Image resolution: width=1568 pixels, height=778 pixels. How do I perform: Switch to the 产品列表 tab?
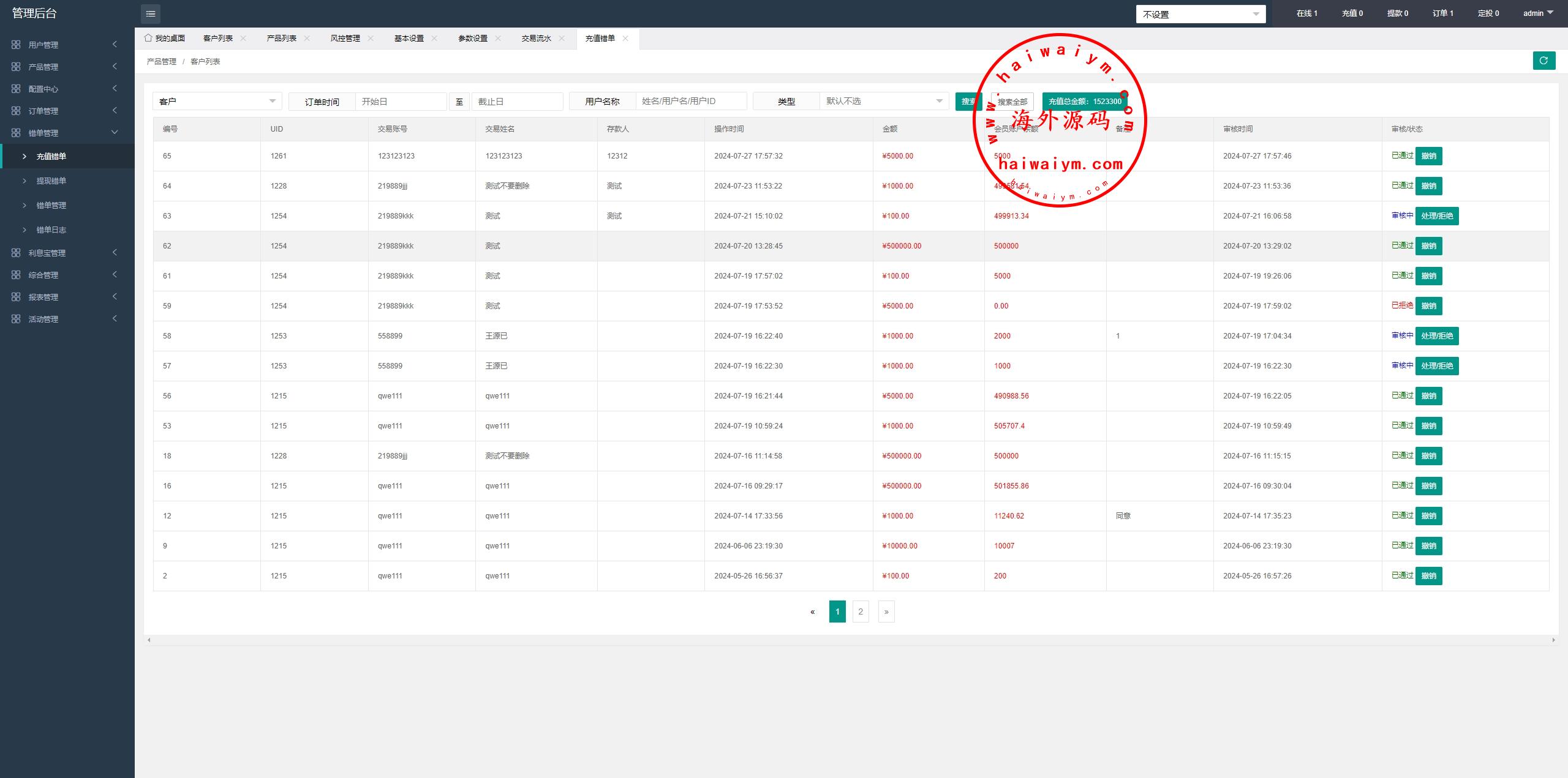pos(281,38)
